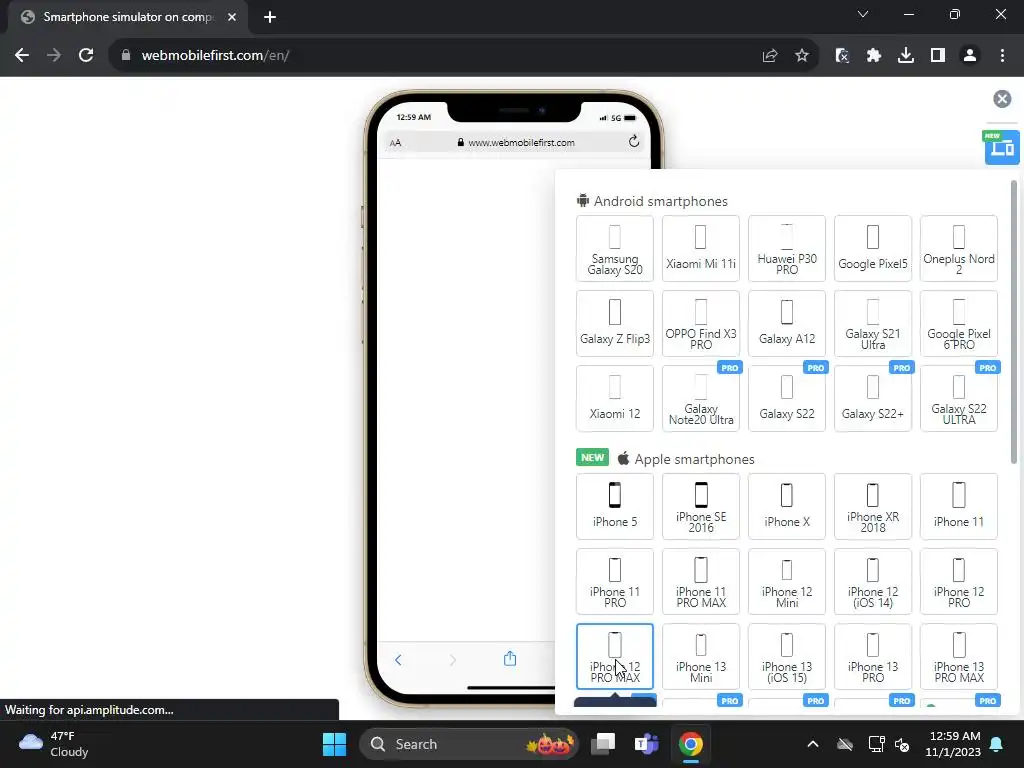Choose the Oneplus Nord 2 device
1024x768 pixels.
click(x=959, y=249)
